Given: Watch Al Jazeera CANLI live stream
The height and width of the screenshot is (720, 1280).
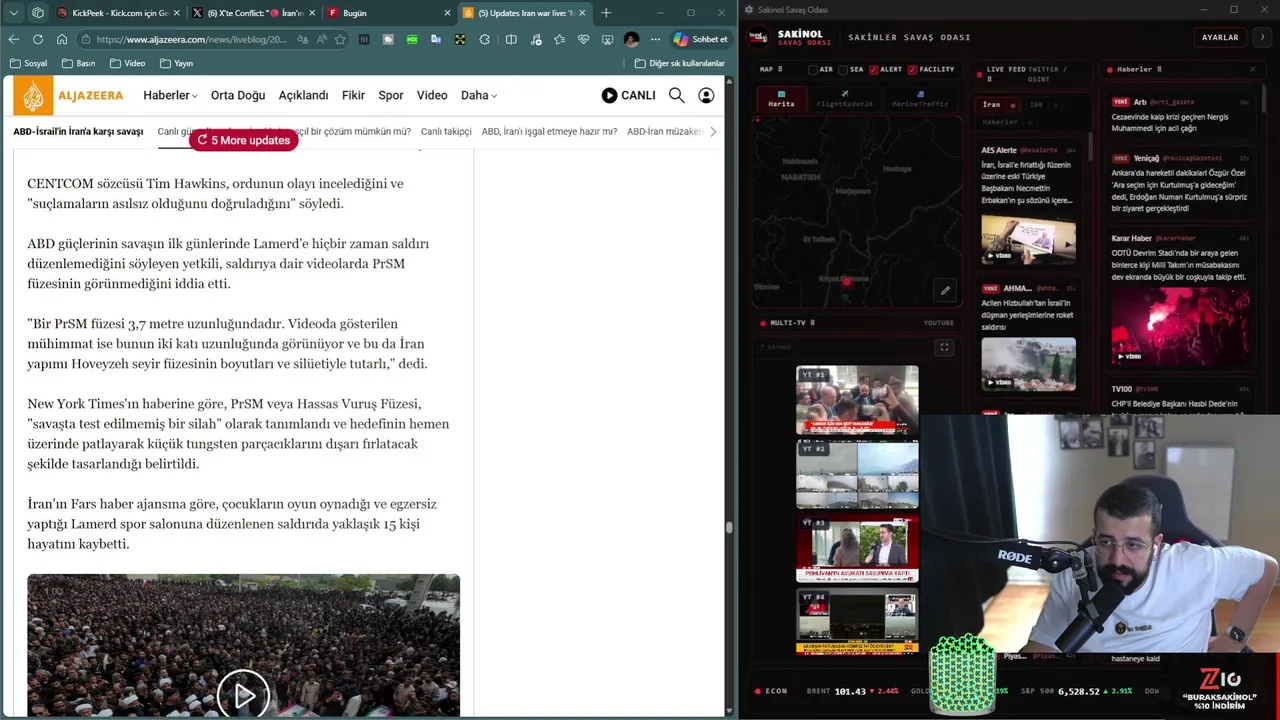Looking at the screenshot, I should 628,95.
